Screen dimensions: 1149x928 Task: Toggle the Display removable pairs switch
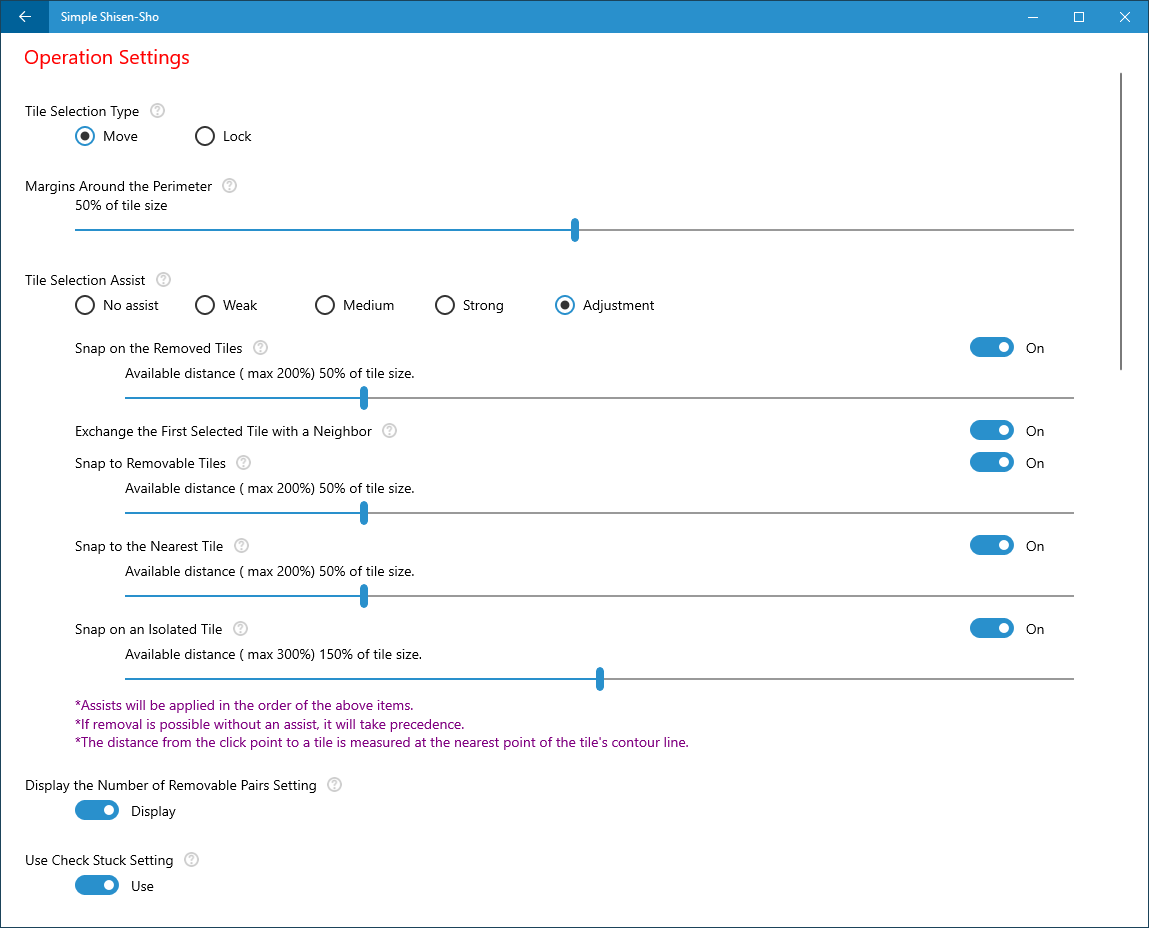[x=97, y=810]
